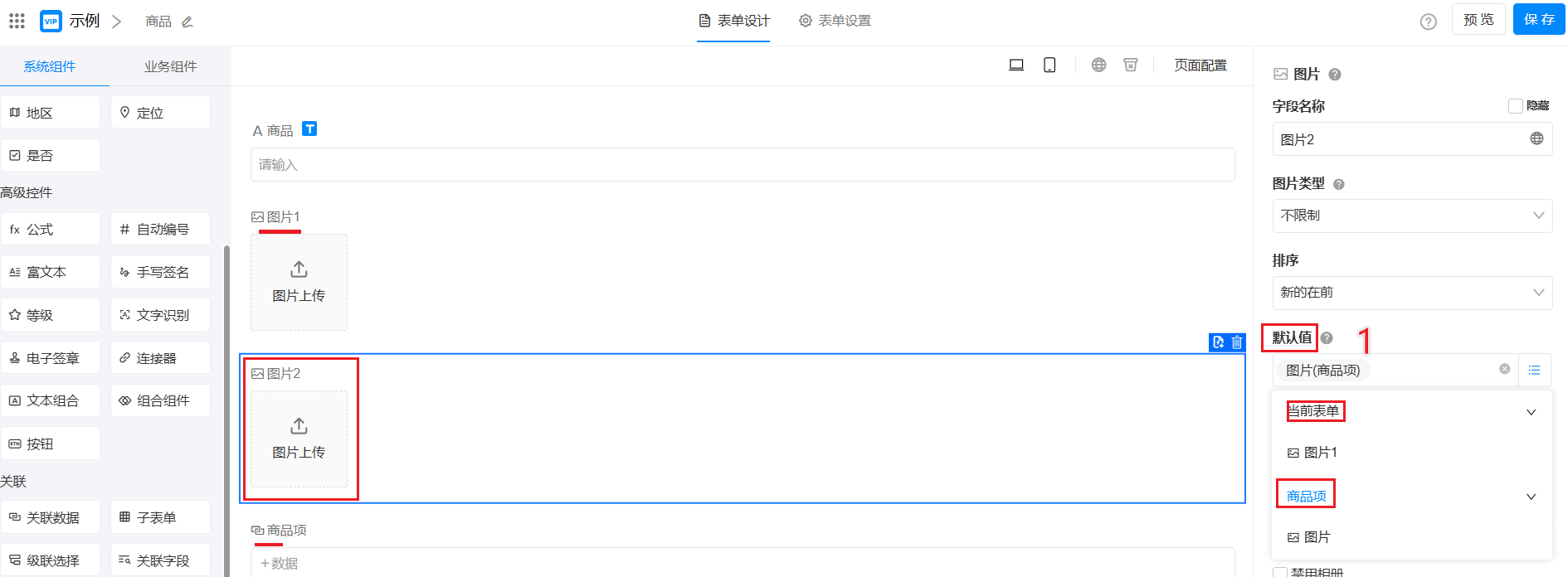Toggle the 隐藏 checkbox
The width and height of the screenshot is (1568, 577).
coord(1516,106)
